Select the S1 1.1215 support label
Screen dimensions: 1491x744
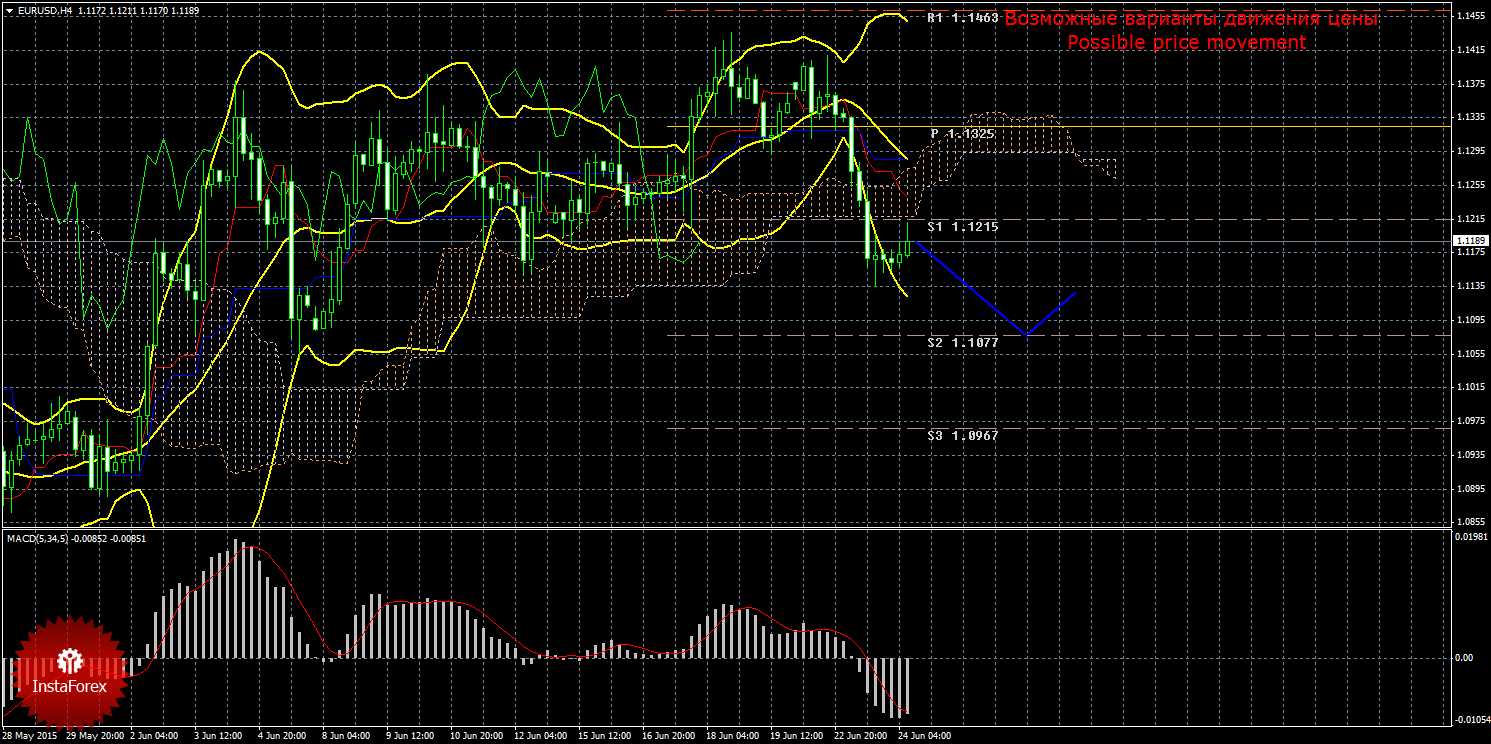[962, 227]
